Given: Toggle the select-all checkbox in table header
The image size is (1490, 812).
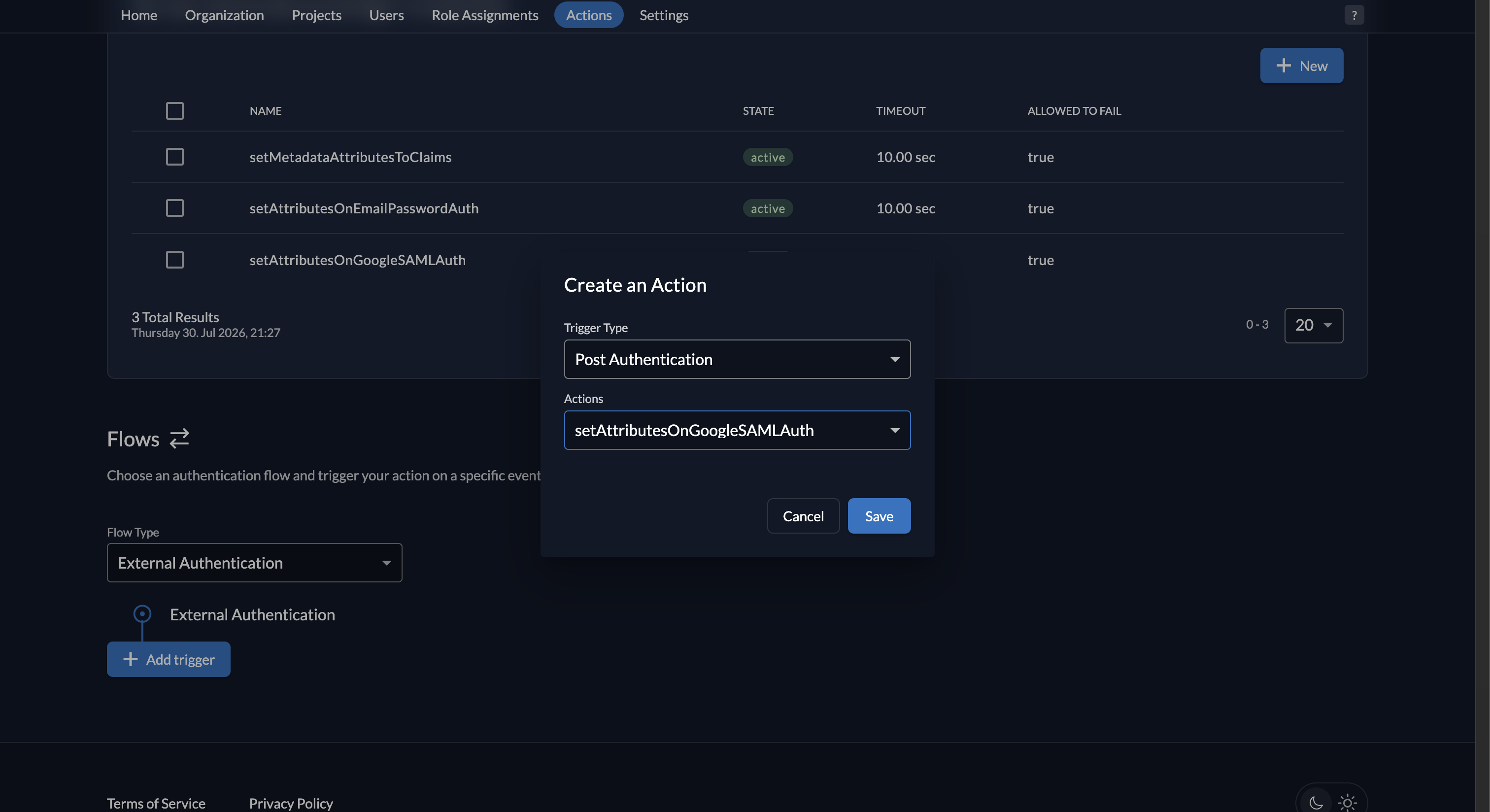Looking at the screenshot, I should (x=175, y=110).
